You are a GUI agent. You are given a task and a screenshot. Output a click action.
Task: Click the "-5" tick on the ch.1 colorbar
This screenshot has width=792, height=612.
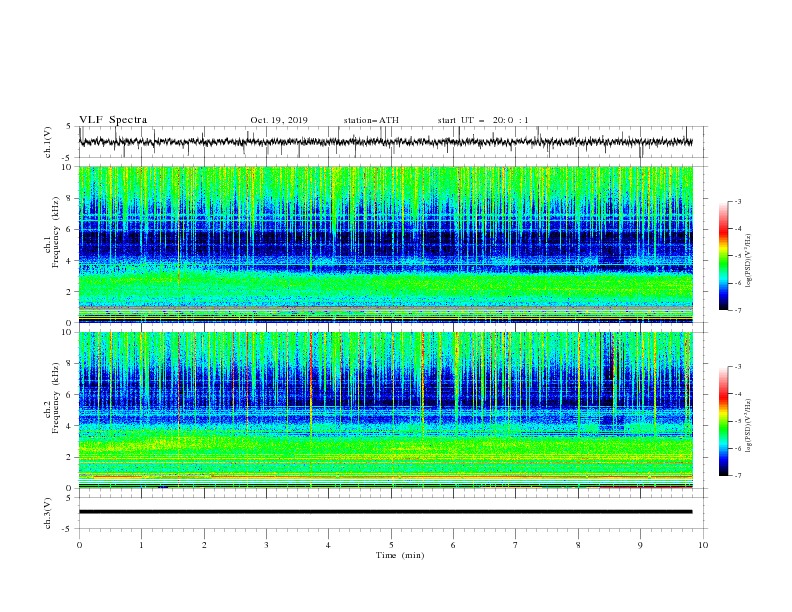coord(737,256)
